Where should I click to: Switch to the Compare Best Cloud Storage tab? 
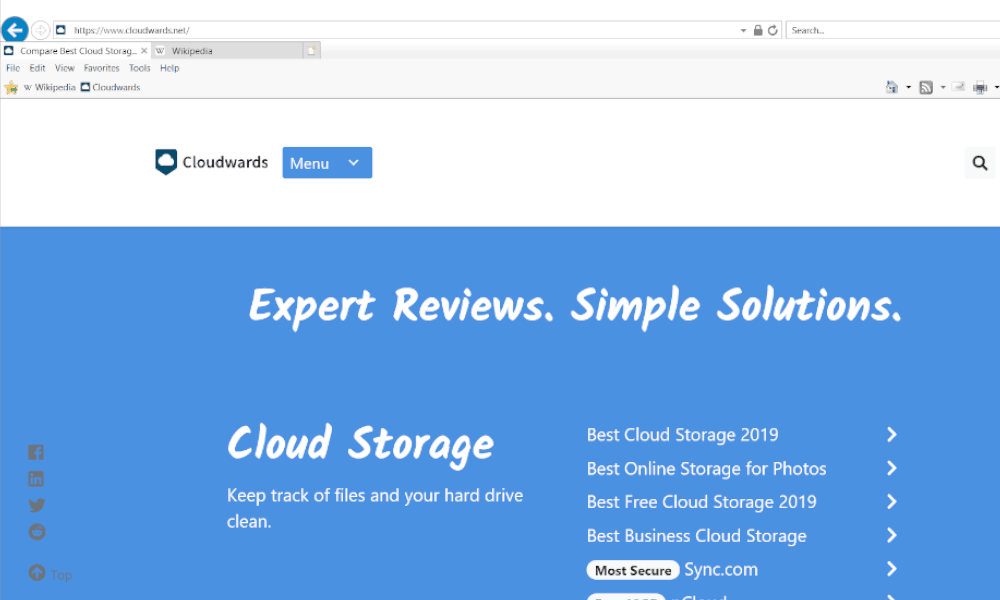click(x=78, y=51)
